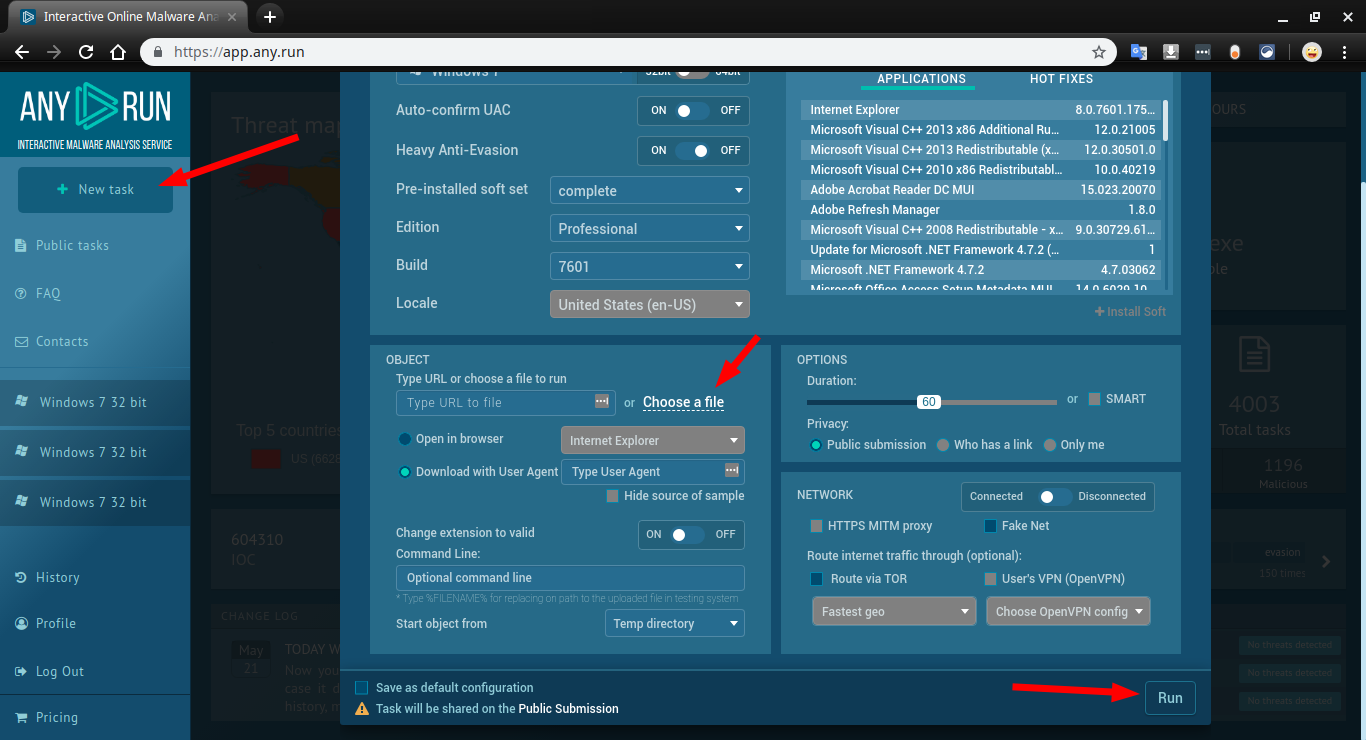Image resolution: width=1366 pixels, height=740 pixels.
Task: Click the Contacts envelope icon
Action: pyautogui.click(x=21, y=341)
